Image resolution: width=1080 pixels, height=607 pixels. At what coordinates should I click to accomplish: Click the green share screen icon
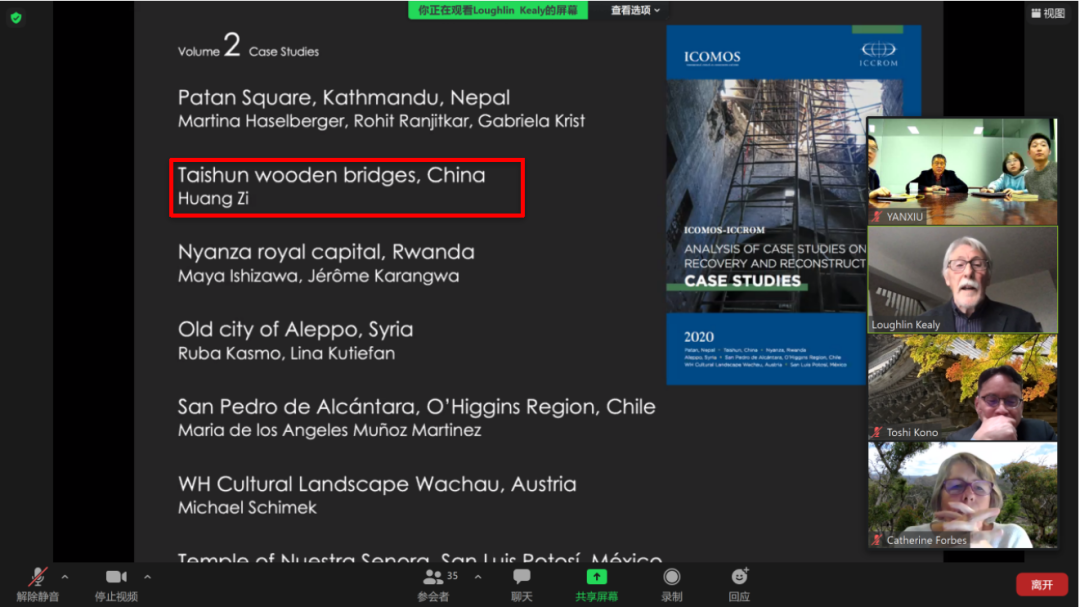596,577
